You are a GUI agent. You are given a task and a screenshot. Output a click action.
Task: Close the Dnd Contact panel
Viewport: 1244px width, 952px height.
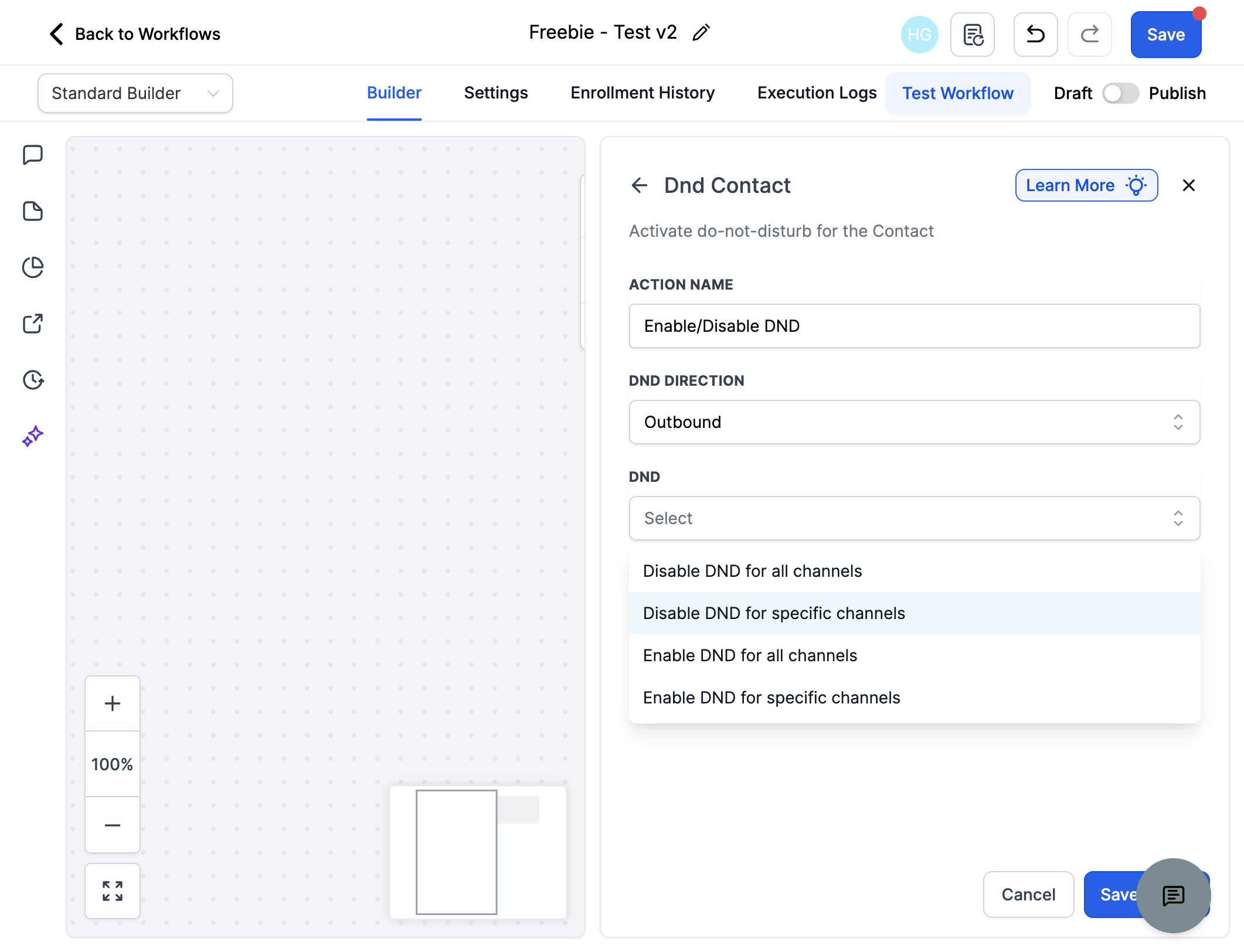1189,185
